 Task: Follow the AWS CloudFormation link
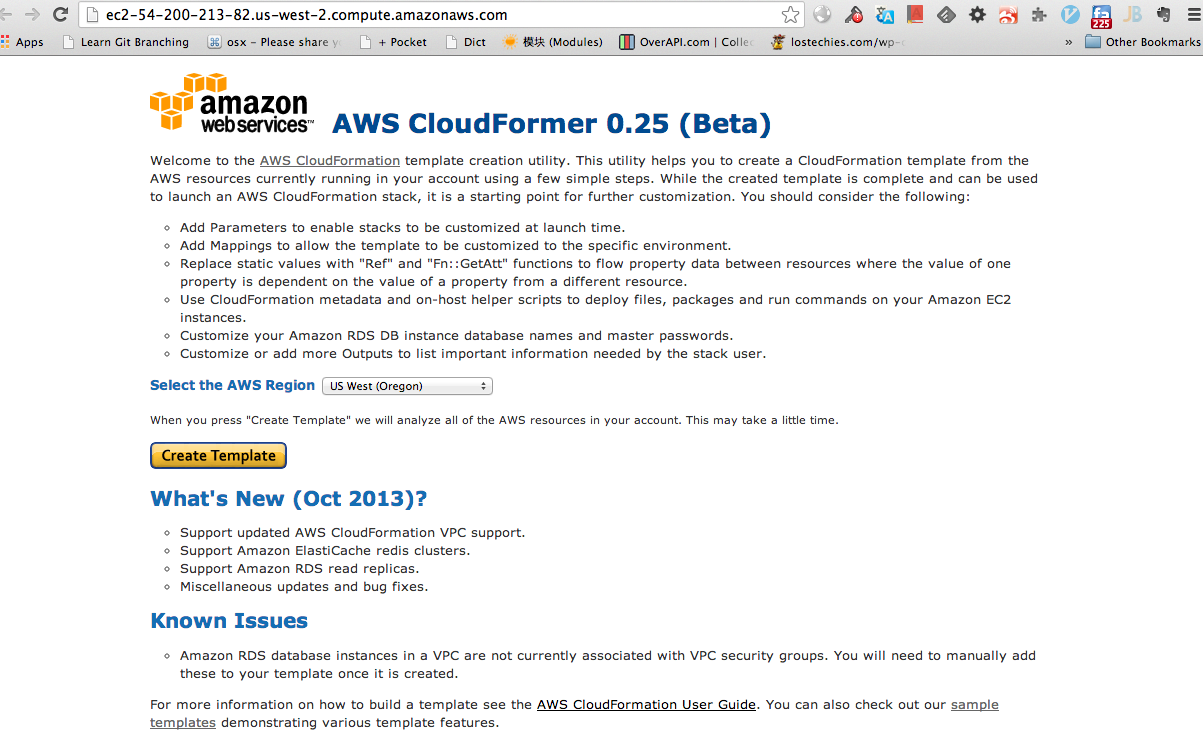(x=330, y=160)
